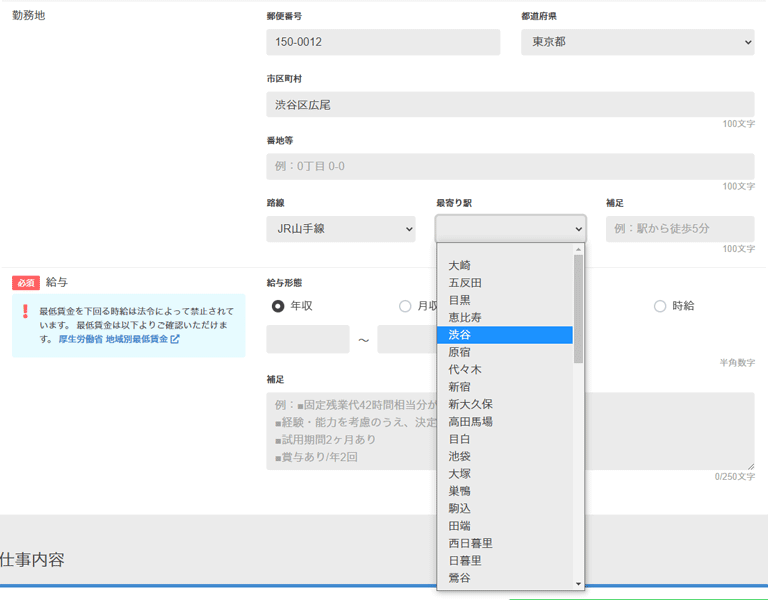Select the 年収 radio button
Viewport: 768px width, 600px height.
[278, 306]
